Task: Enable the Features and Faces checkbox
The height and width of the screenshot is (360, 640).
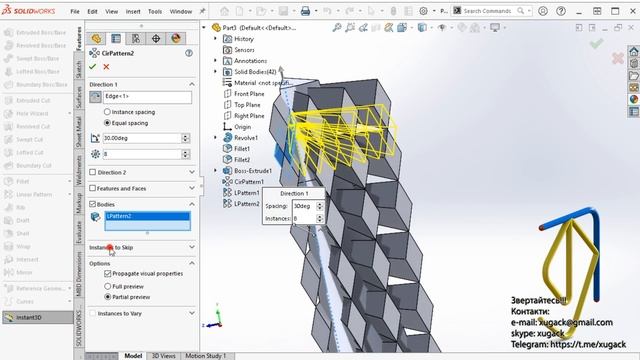Action: click(93, 188)
